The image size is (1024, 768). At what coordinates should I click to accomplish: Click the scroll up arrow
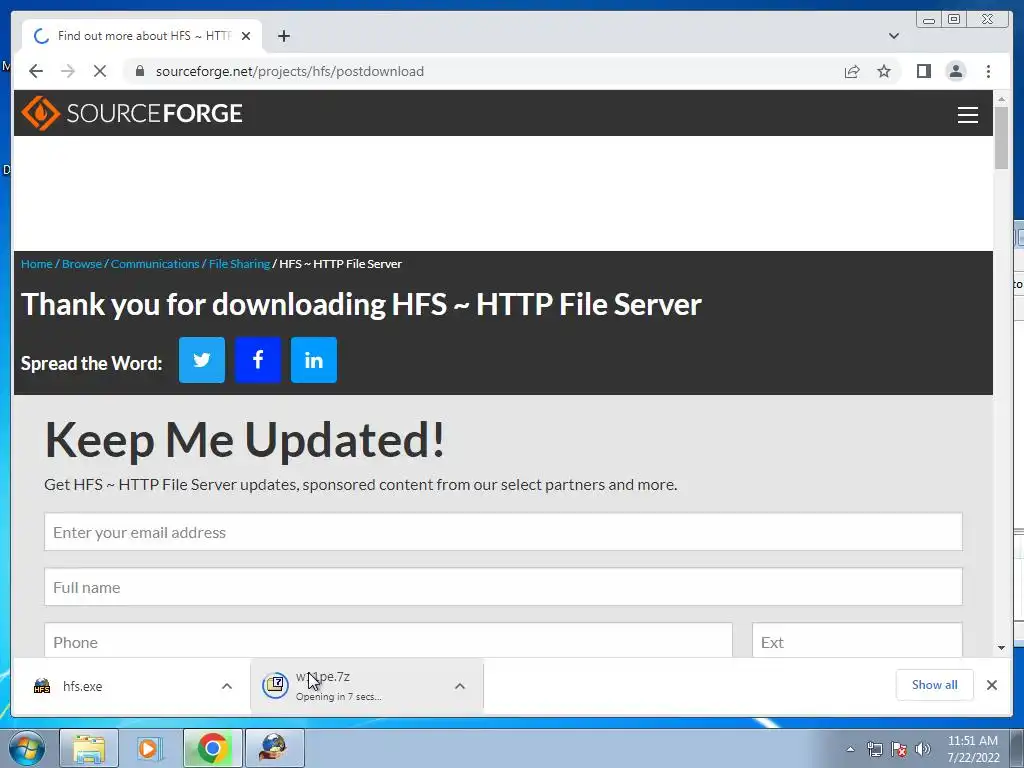(x=1001, y=99)
